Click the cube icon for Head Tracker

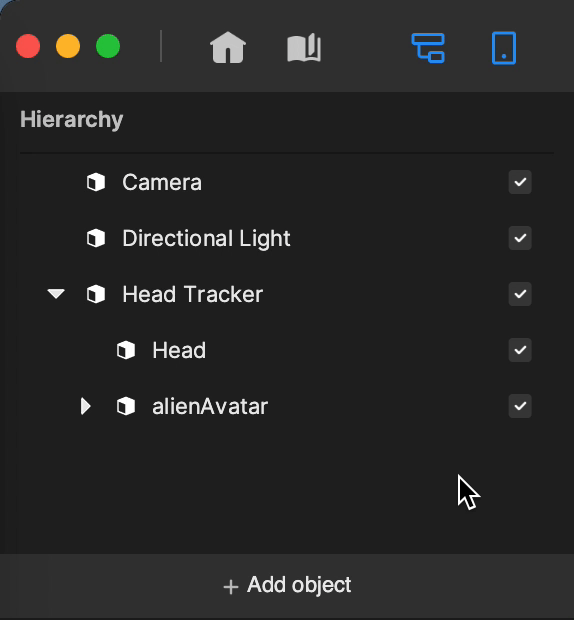(96, 294)
